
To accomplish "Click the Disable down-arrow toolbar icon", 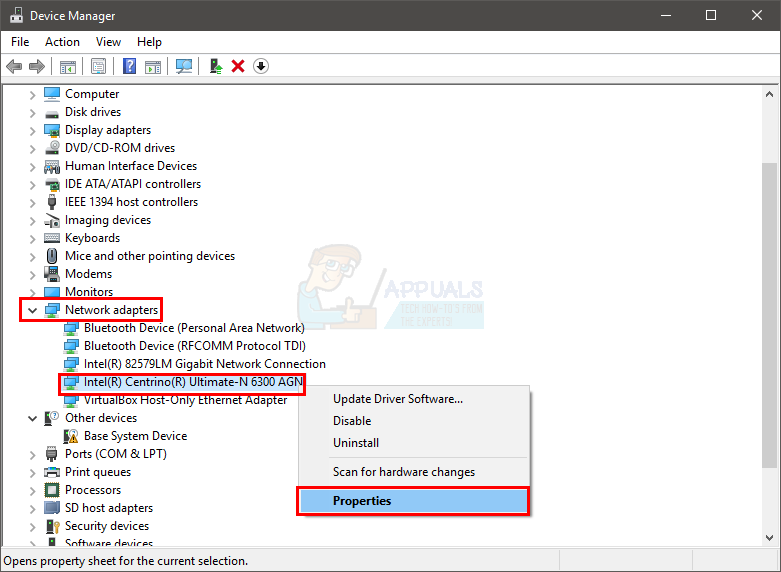I will tap(261, 66).
